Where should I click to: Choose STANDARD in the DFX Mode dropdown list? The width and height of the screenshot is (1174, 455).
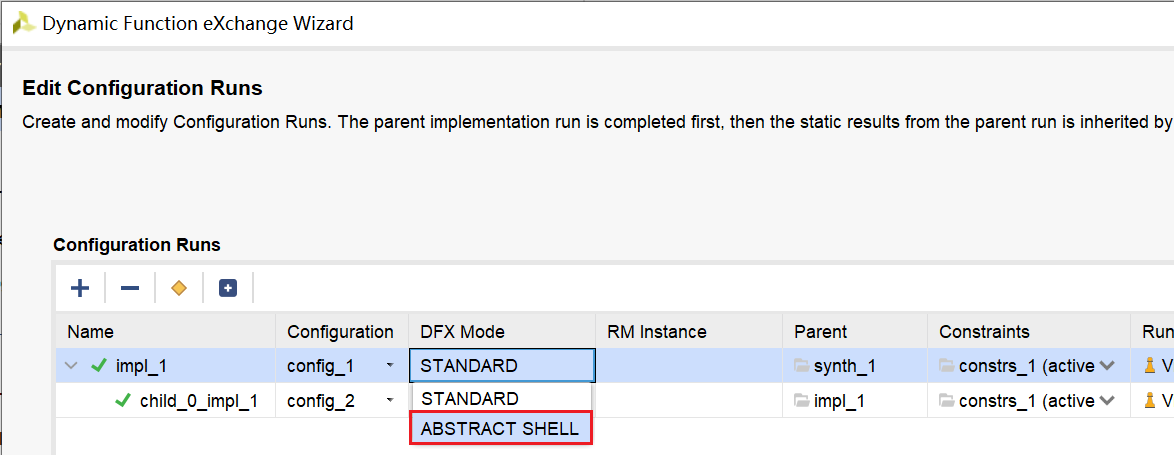coord(470,399)
